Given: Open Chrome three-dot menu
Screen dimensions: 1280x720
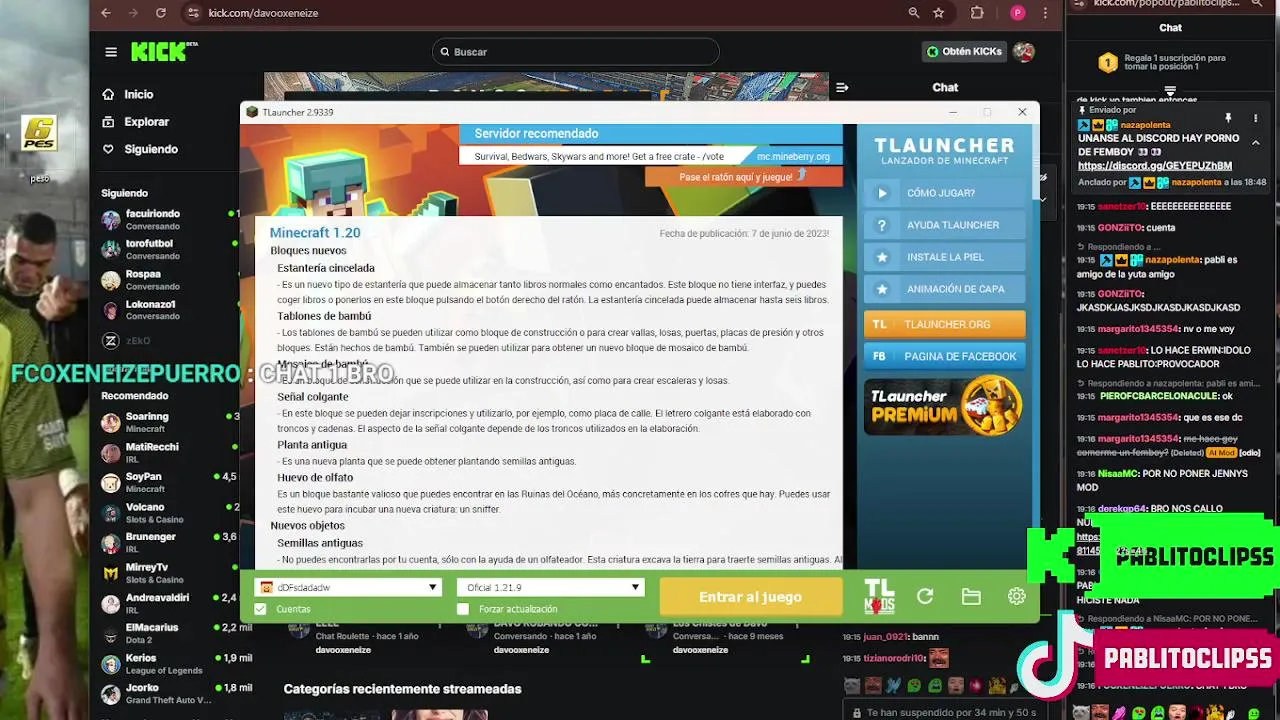Looking at the screenshot, I should 1045,13.
